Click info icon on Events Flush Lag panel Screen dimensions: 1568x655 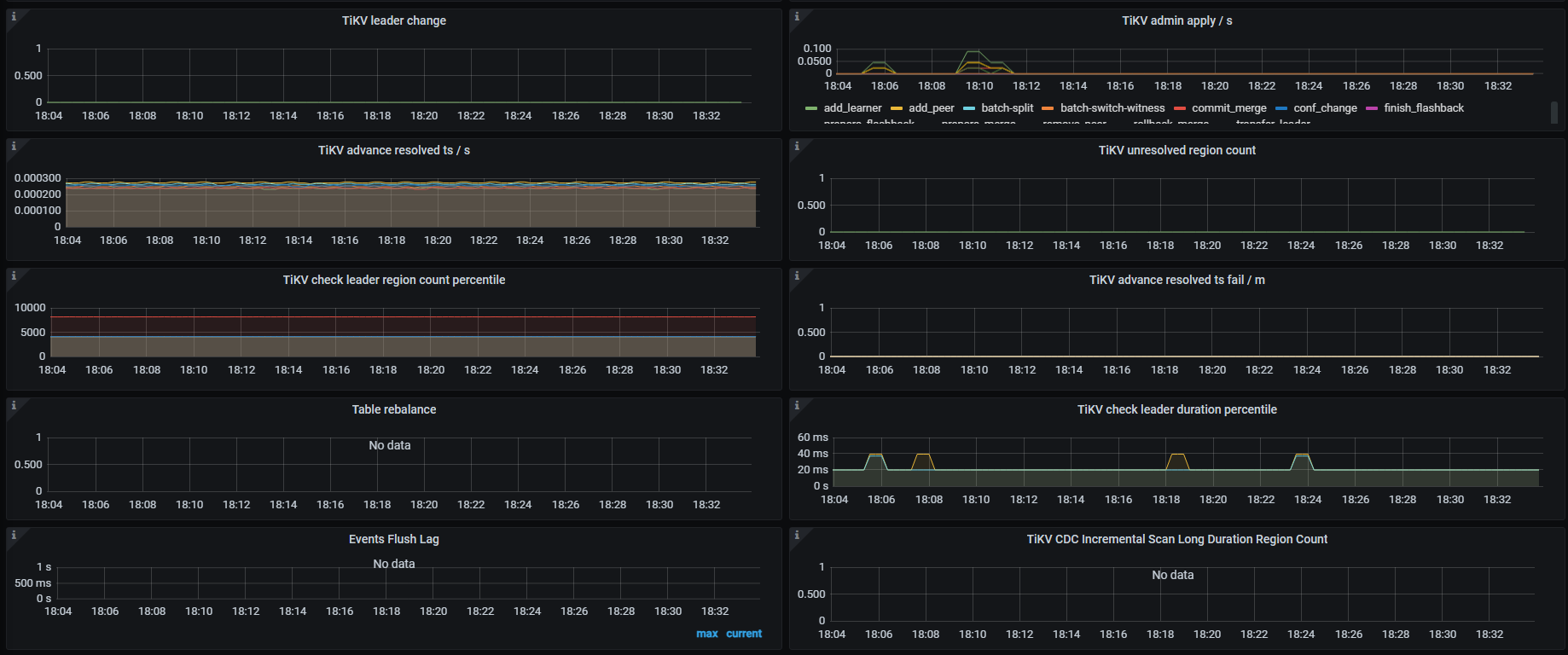[14, 536]
